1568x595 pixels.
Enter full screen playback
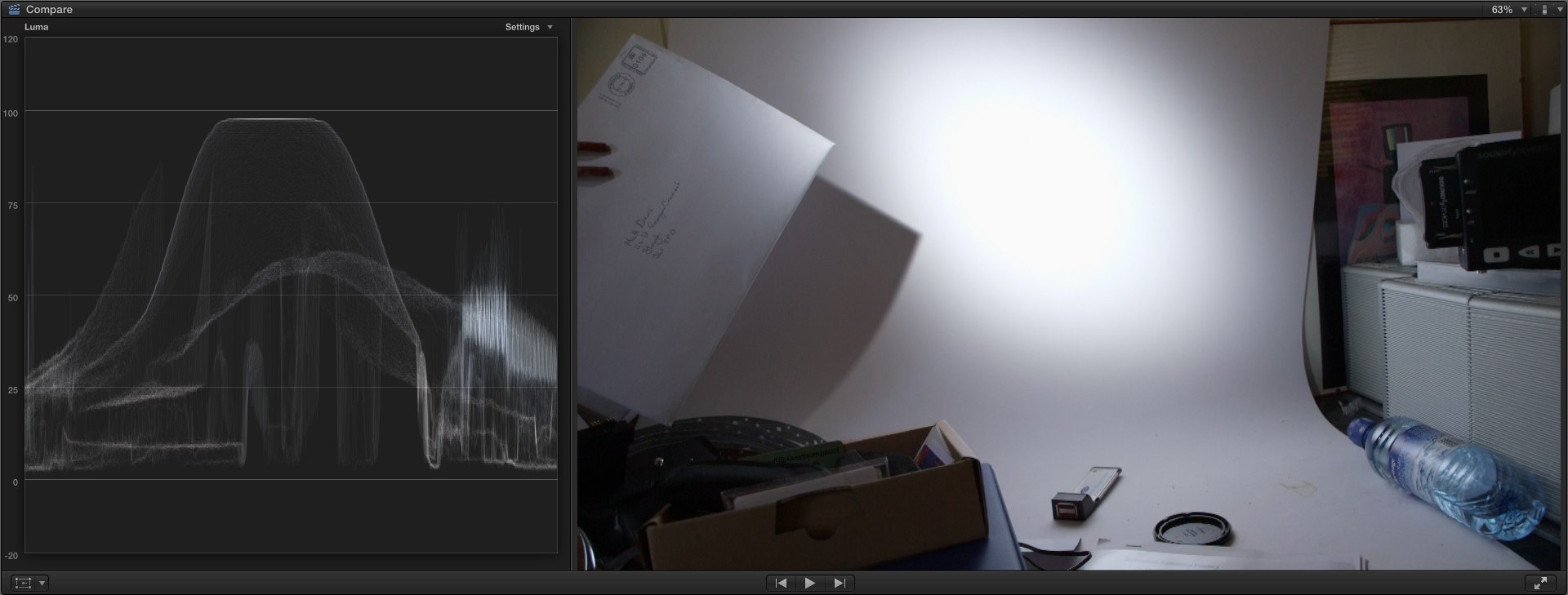[1540, 583]
